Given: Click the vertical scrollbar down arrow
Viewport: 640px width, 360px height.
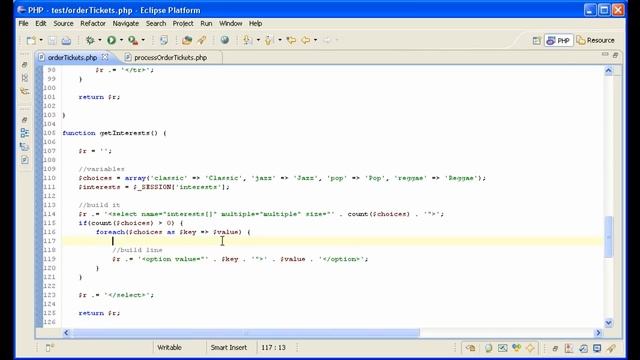Looking at the screenshot, I should 608,322.
